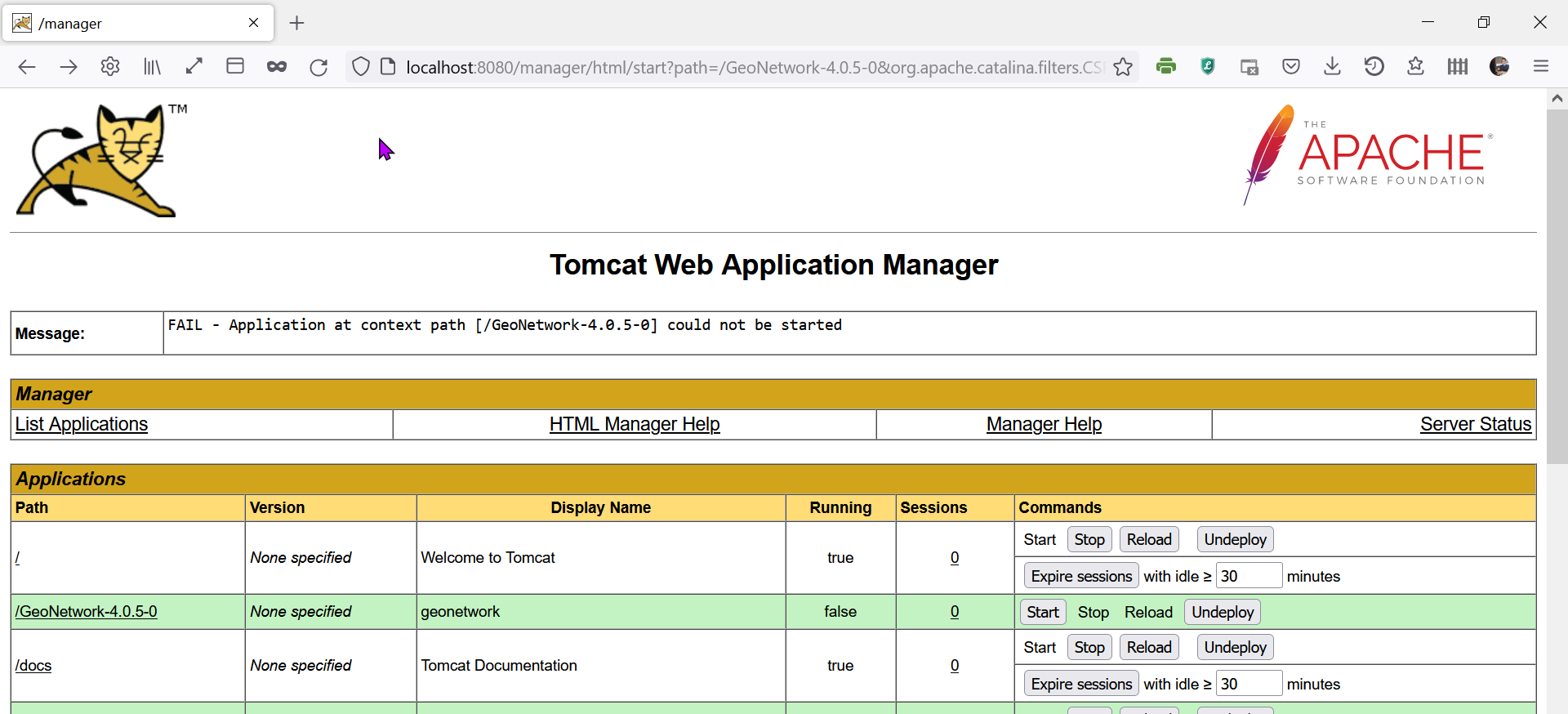Undeploy the Tomcat Documentation application
The height and width of the screenshot is (714, 1568).
(1236, 648)
